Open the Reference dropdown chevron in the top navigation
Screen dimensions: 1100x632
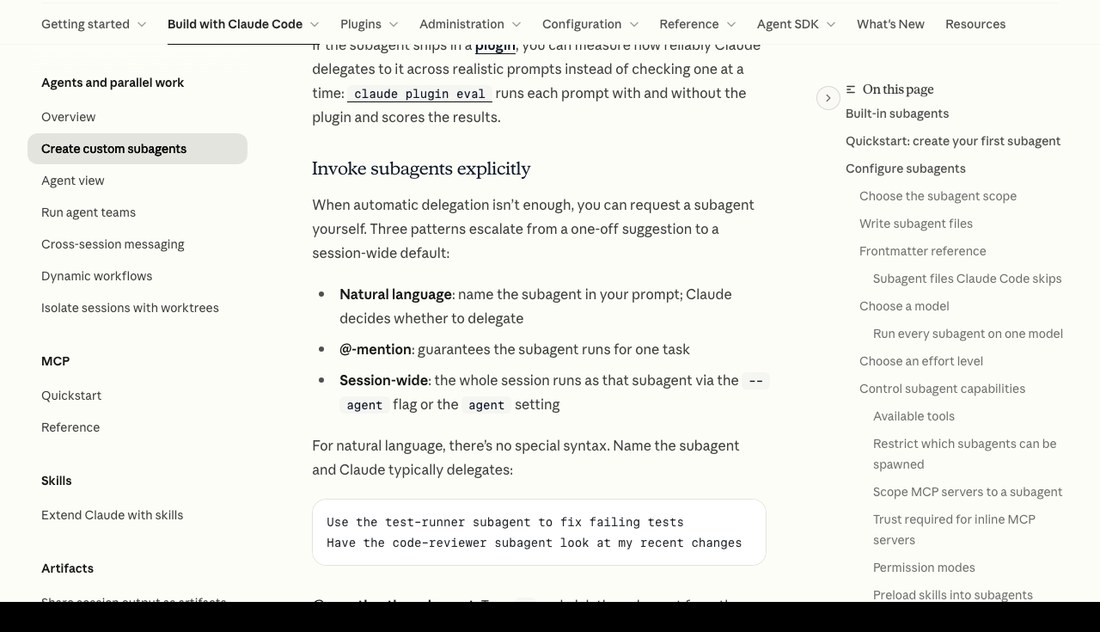coord(731,25)
